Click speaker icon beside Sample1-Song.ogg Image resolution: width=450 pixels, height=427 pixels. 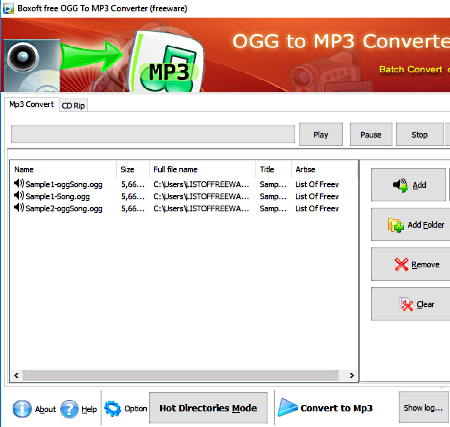pos(19,195)
